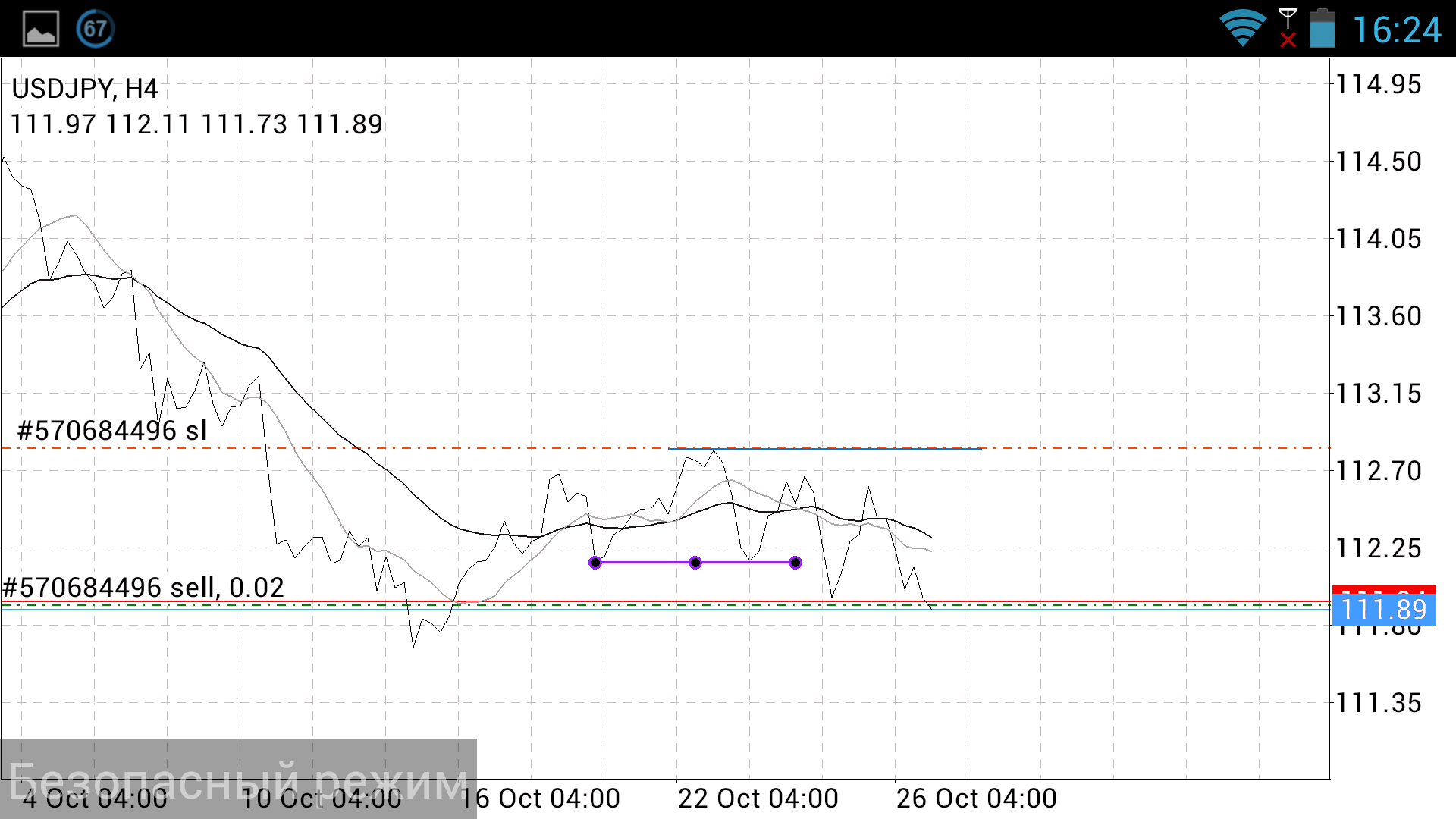The height and width of the screenshot is (819, 1456).
Task: Tap the 26 Oct 04:00 time label
Action: click(977, 799)
